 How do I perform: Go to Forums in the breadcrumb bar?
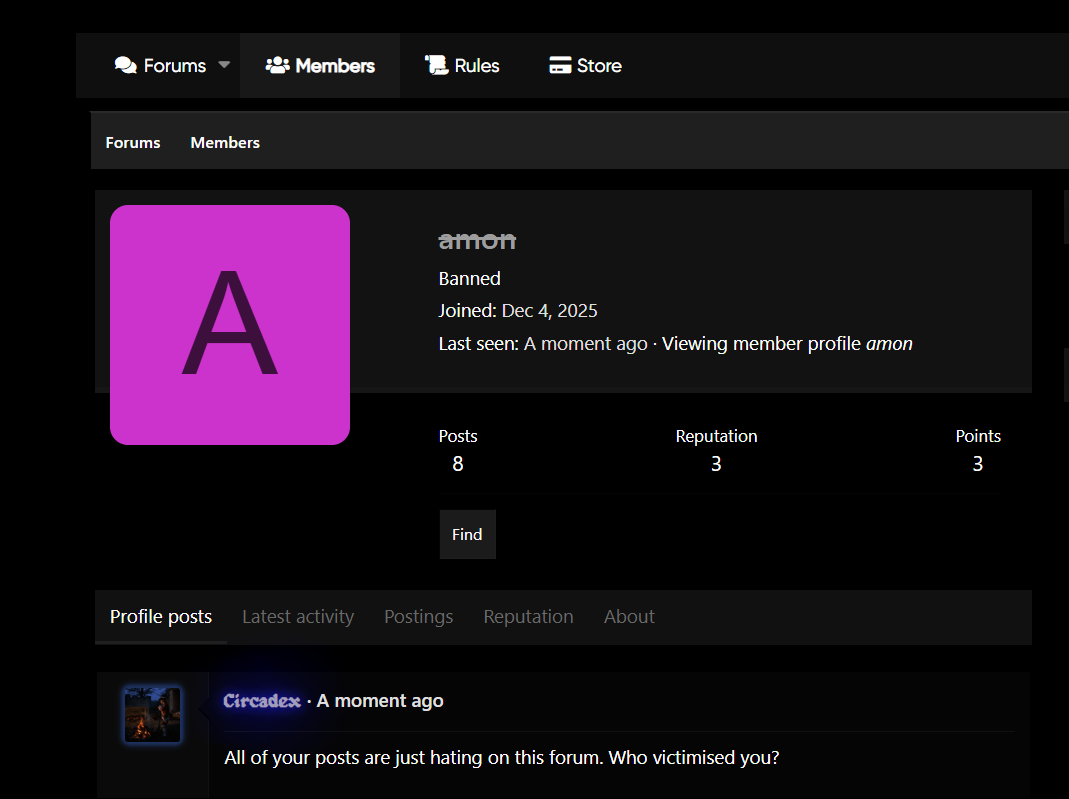pos(133,143)
